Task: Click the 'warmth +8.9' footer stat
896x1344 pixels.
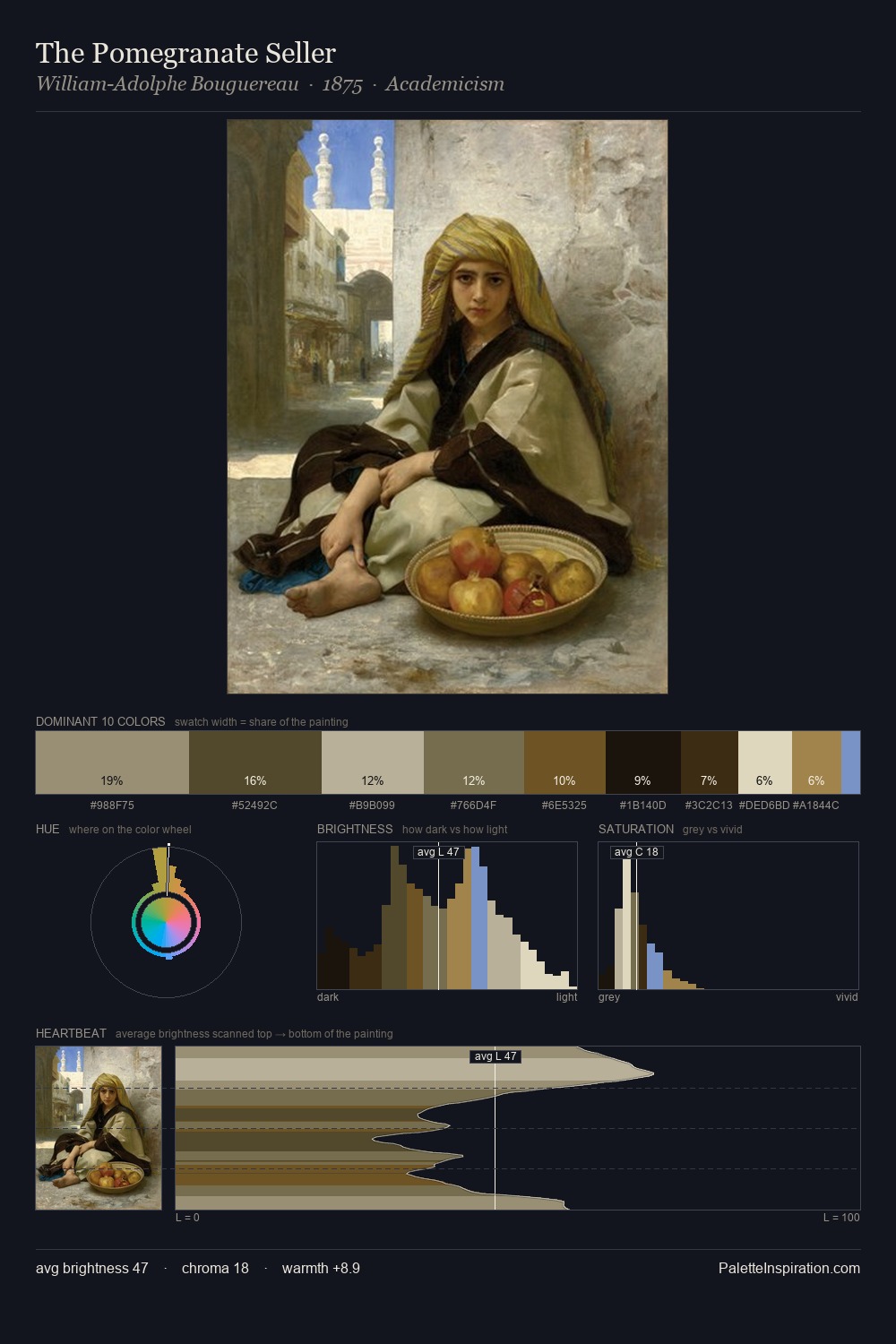Action: click(321, 1268)
